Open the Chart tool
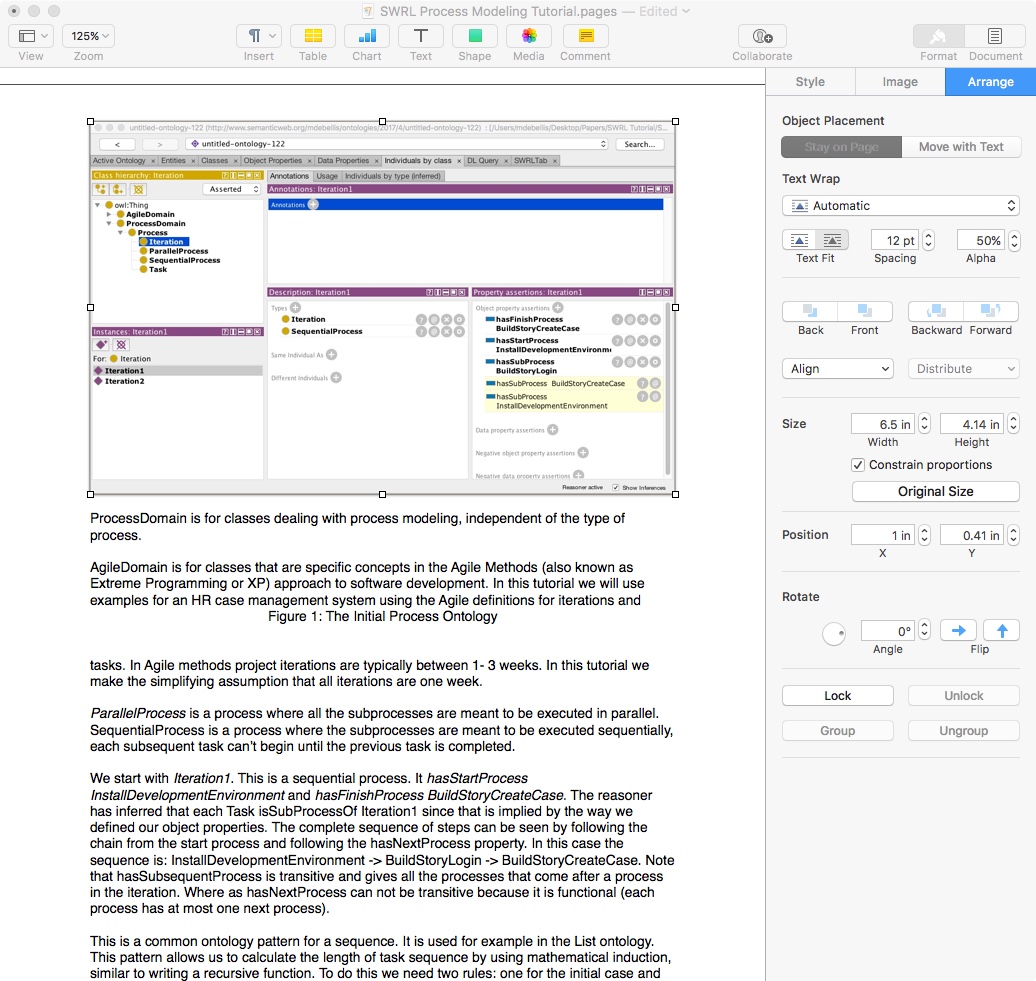 coord(366,36)
